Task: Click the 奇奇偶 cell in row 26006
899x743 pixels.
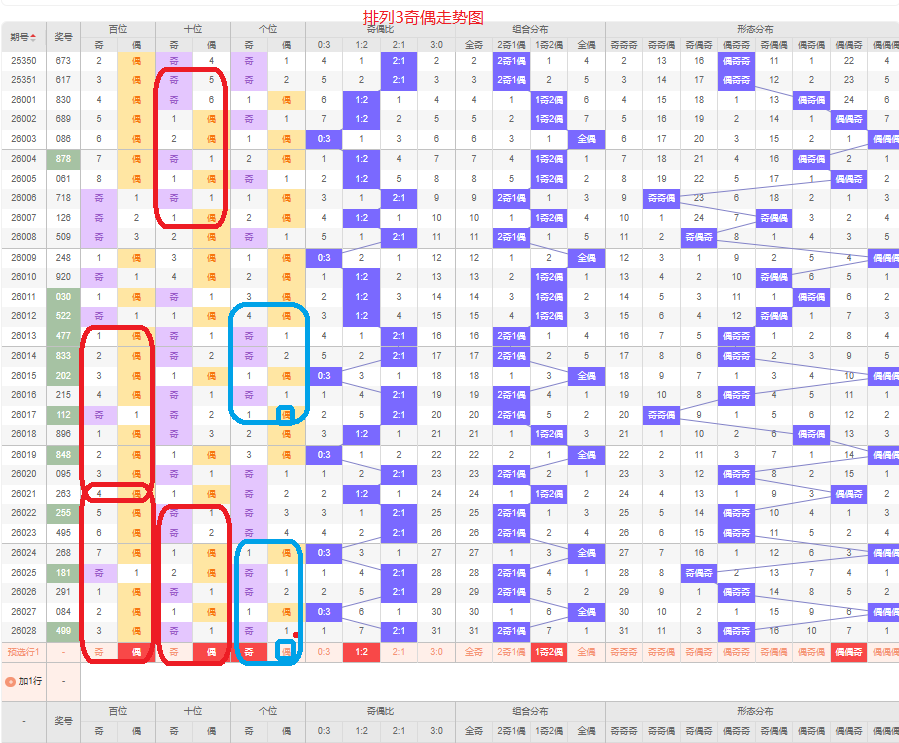Action: 662,198
